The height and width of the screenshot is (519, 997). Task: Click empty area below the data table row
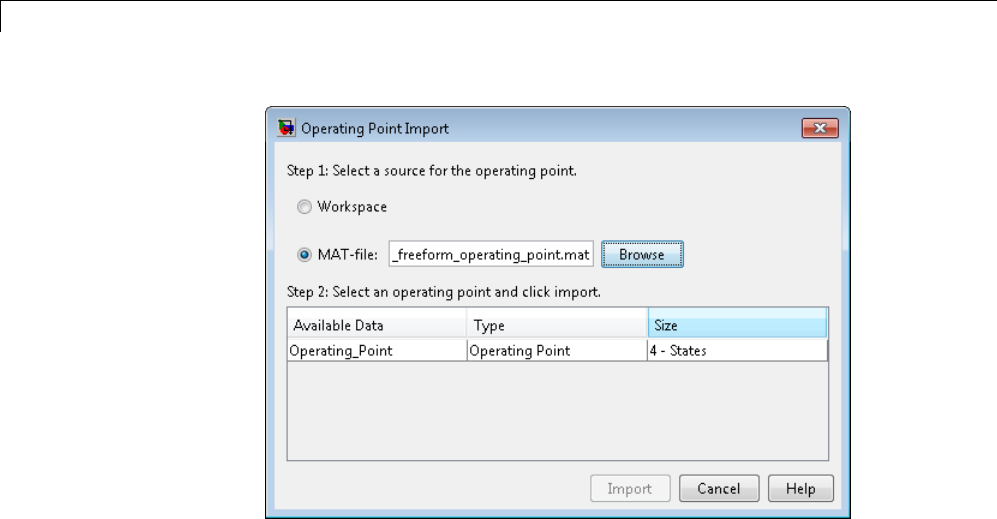(557, 410)
